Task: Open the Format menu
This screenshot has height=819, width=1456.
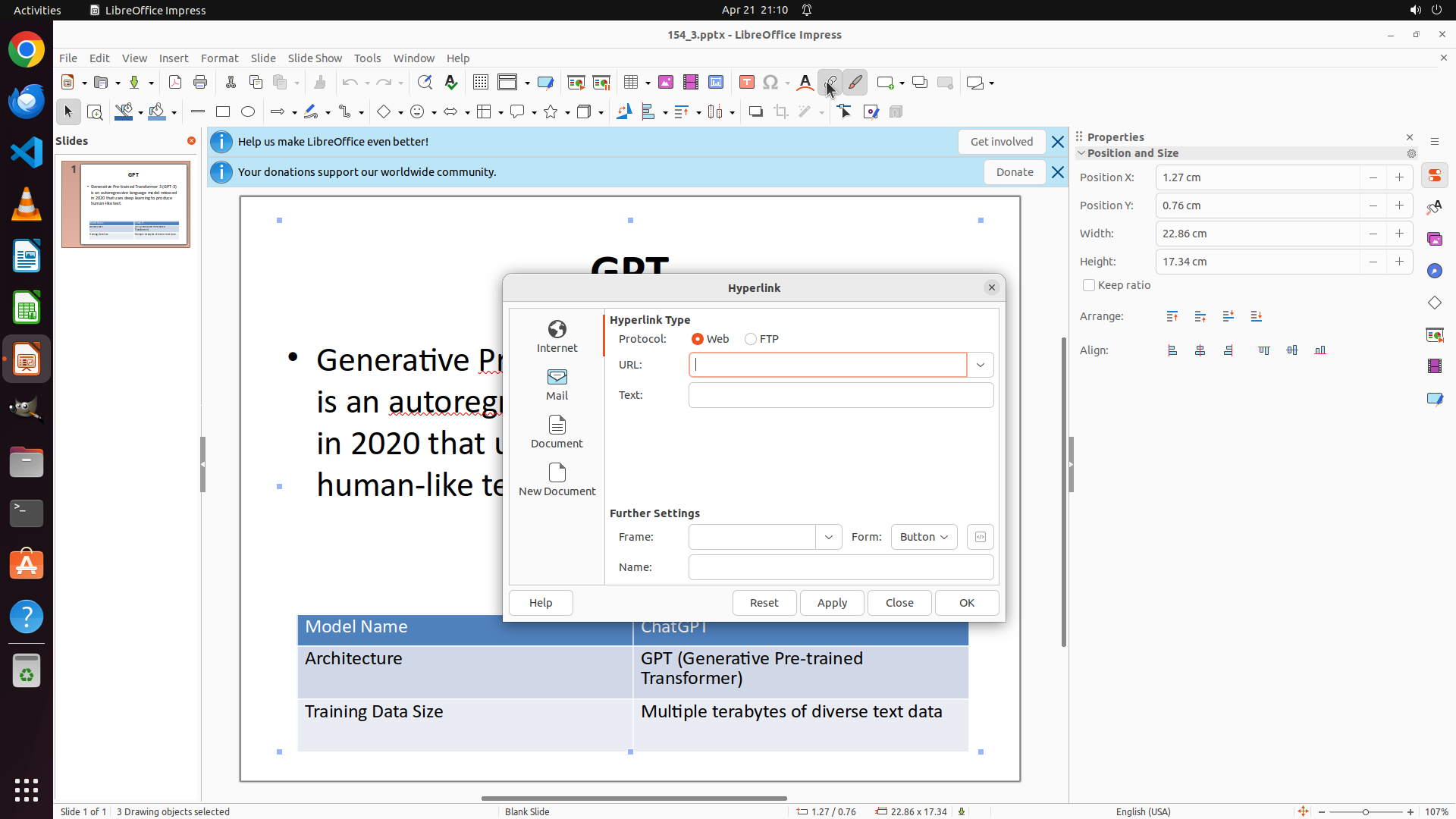Action: 219,58
